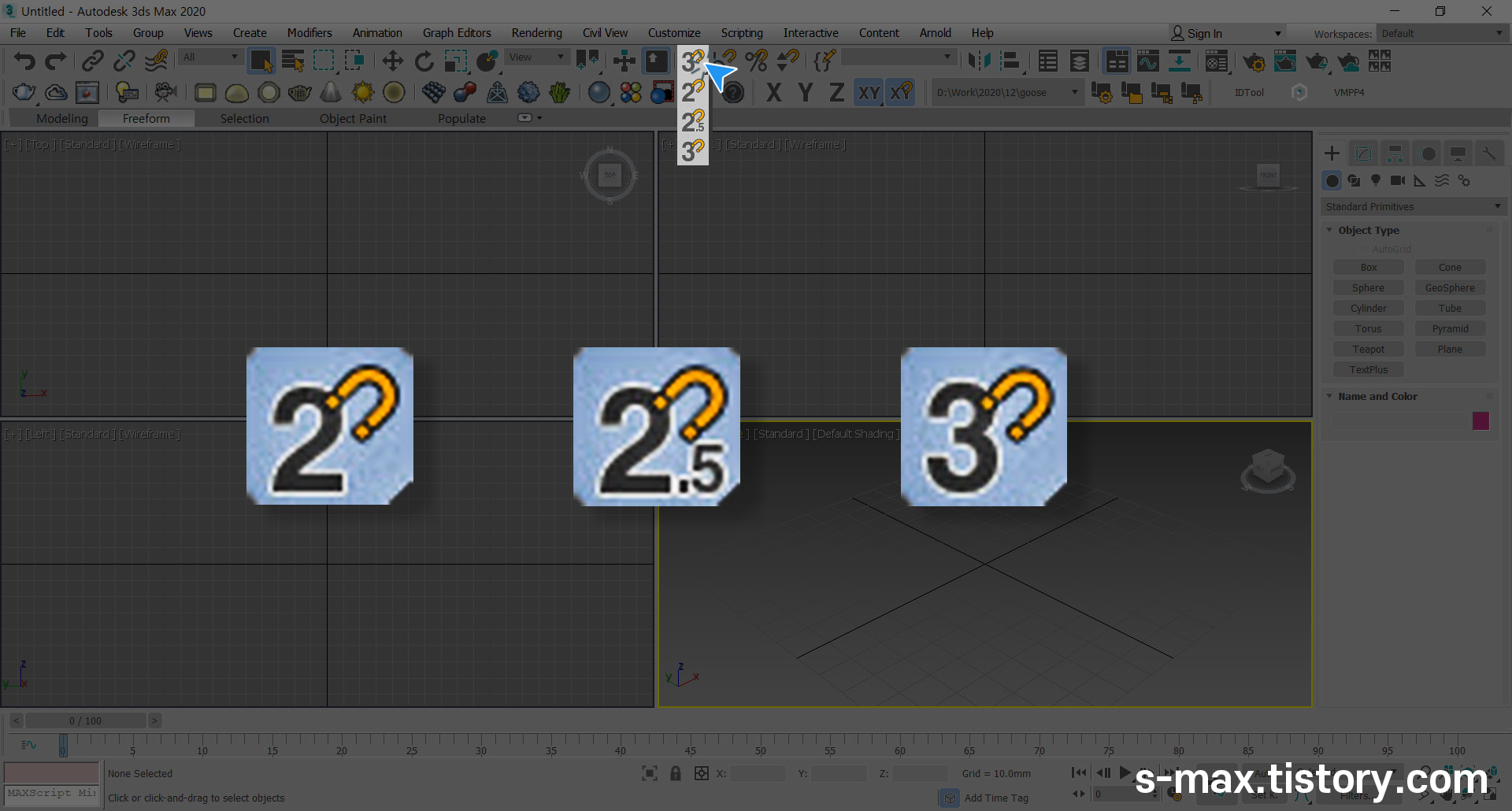Open the Standard Primitives dropdown
Viewport: 1512px width, 811px height.
(1413, 206)
